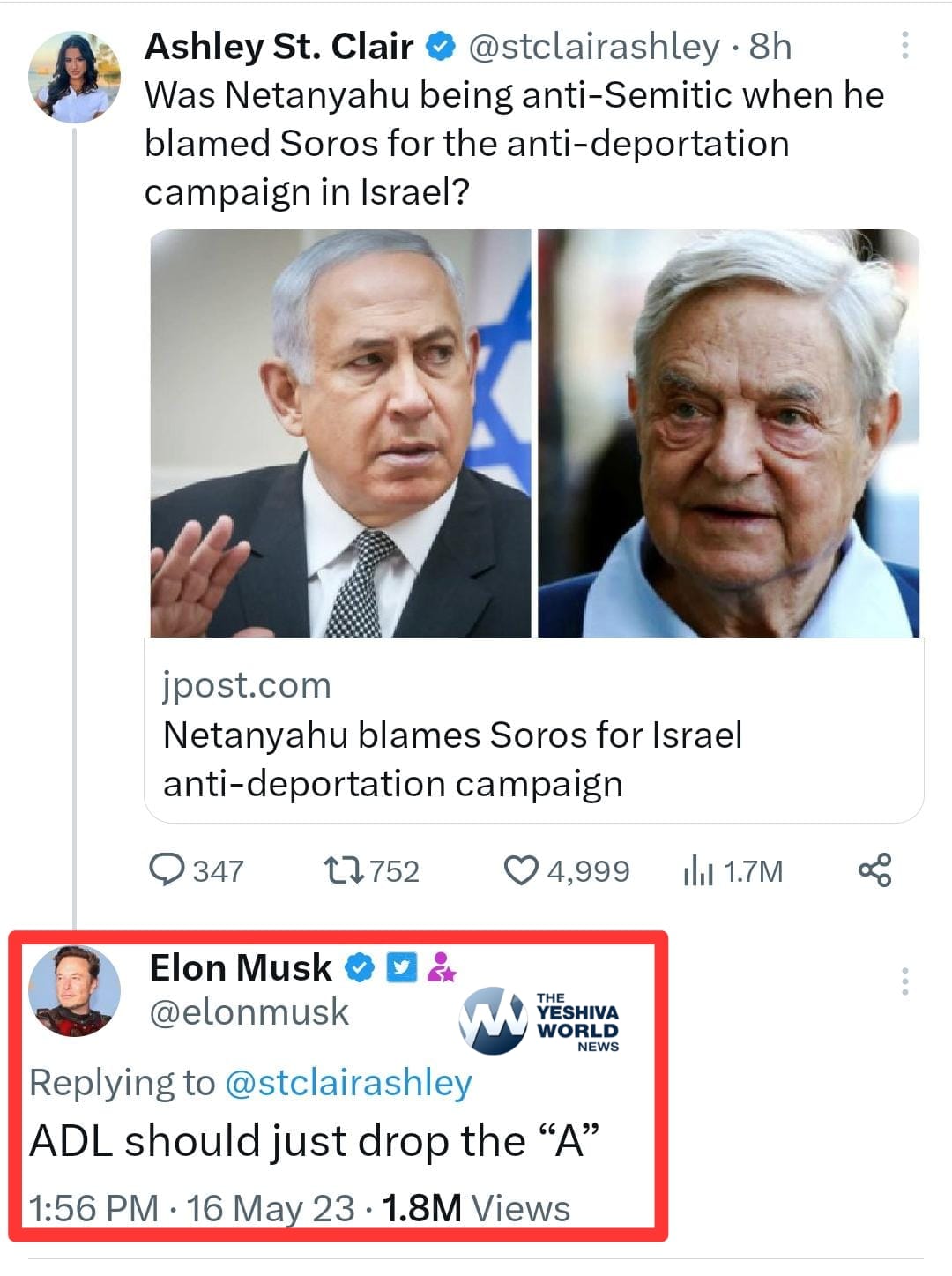Click Ashley's blue verified checkmark
Viewport: 952px width, 1276px height.
coord(440,48)
